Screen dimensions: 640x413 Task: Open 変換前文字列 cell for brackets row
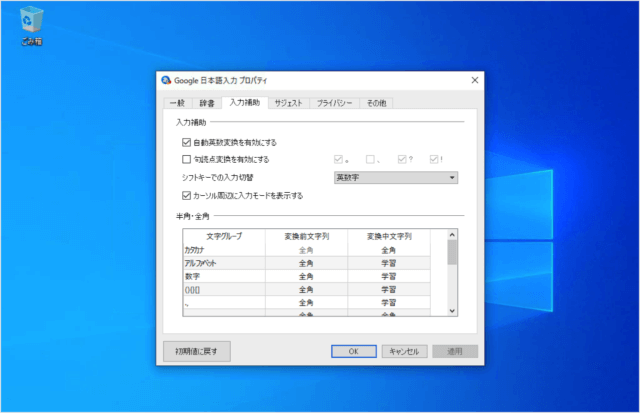[x=307, y=289]
